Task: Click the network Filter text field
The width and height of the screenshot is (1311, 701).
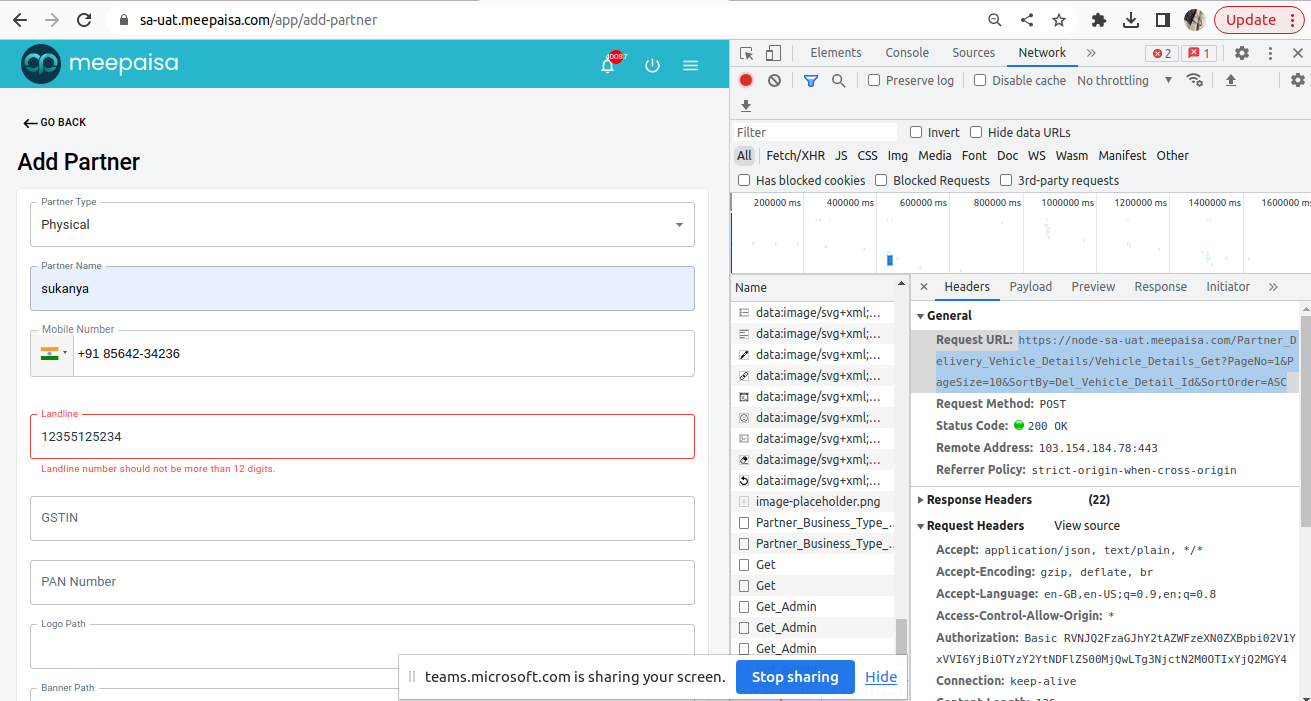Action: (815, 132)
